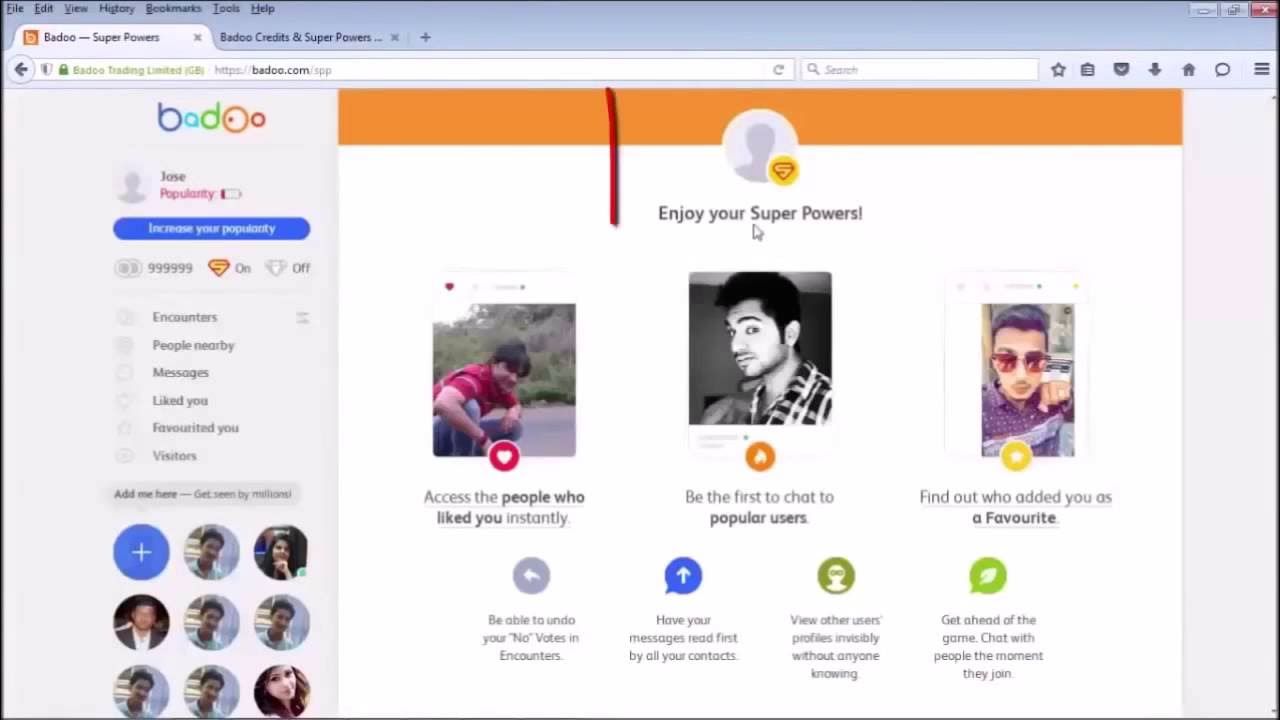Viewport: 1280px width, 720px height.
Task: Open the bookmarks list clipboard icon
Action: tap(1088, 70)
